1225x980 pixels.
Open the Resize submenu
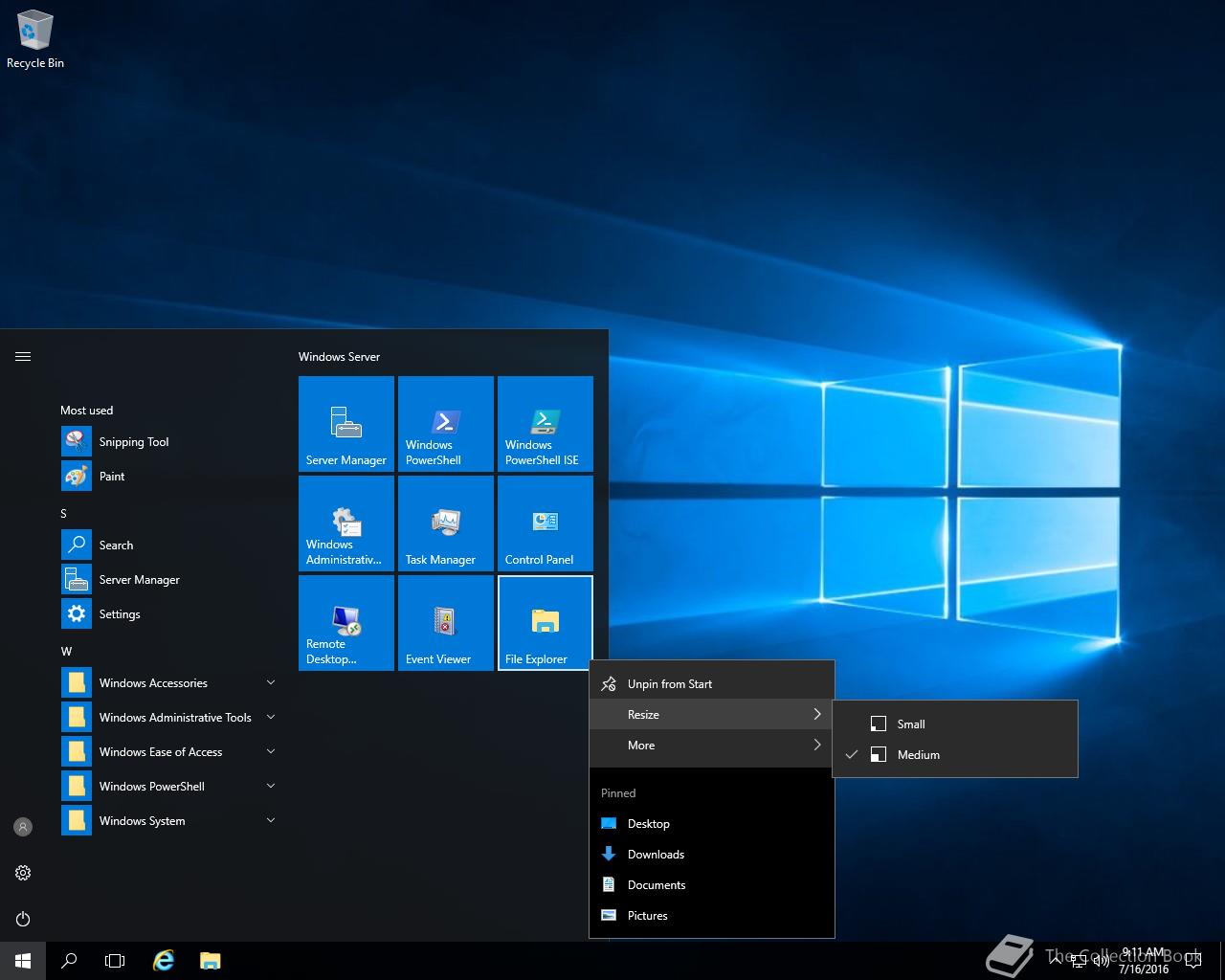tap(712, 715)
